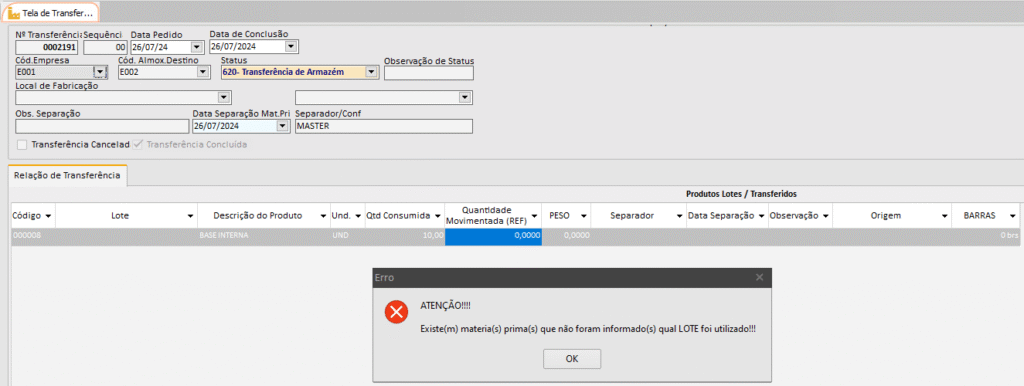Click the Sequência field showing 00
The width and height of the screenshot is (1024, 386).
(x=105, y=47)
